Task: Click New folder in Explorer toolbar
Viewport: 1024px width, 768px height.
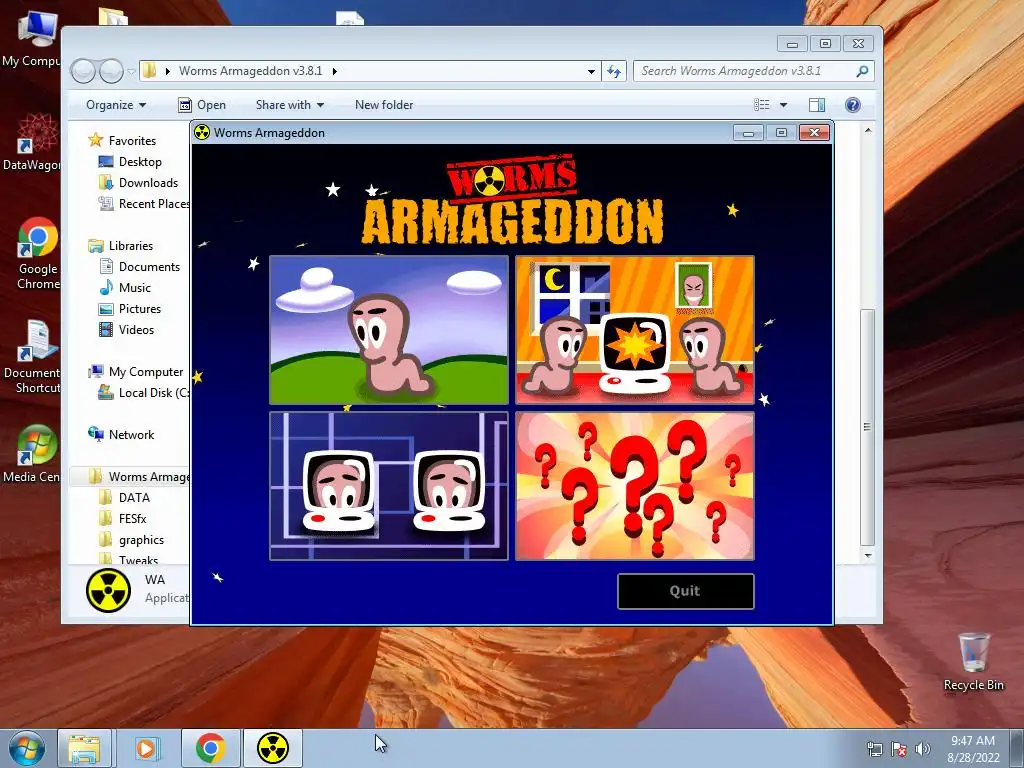Action: click(x=384, y=104)
